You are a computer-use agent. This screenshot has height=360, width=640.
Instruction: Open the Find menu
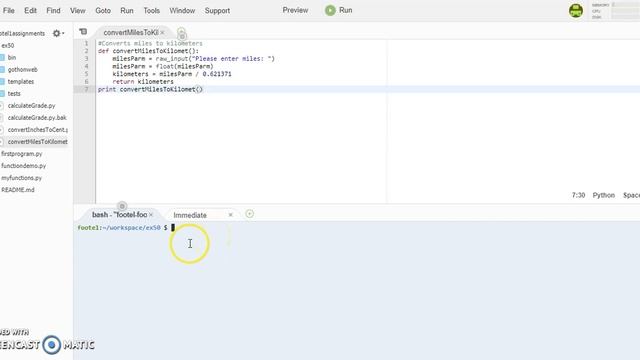53,11
